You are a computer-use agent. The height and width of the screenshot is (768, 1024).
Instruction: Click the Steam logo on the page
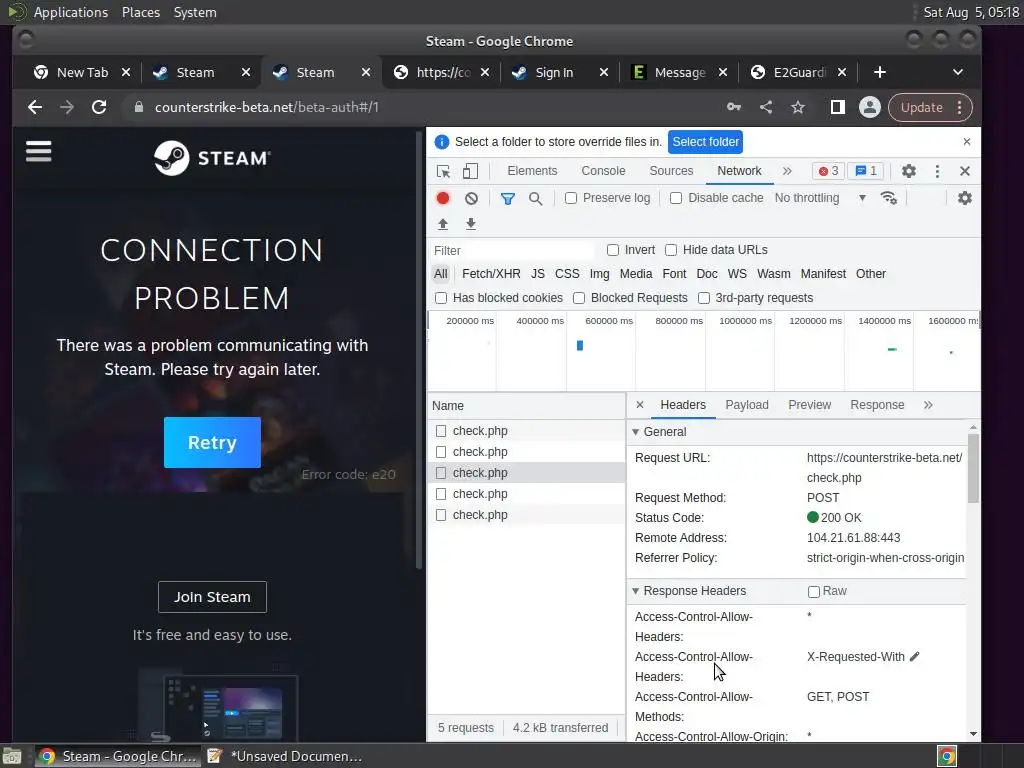coord(212,158)
